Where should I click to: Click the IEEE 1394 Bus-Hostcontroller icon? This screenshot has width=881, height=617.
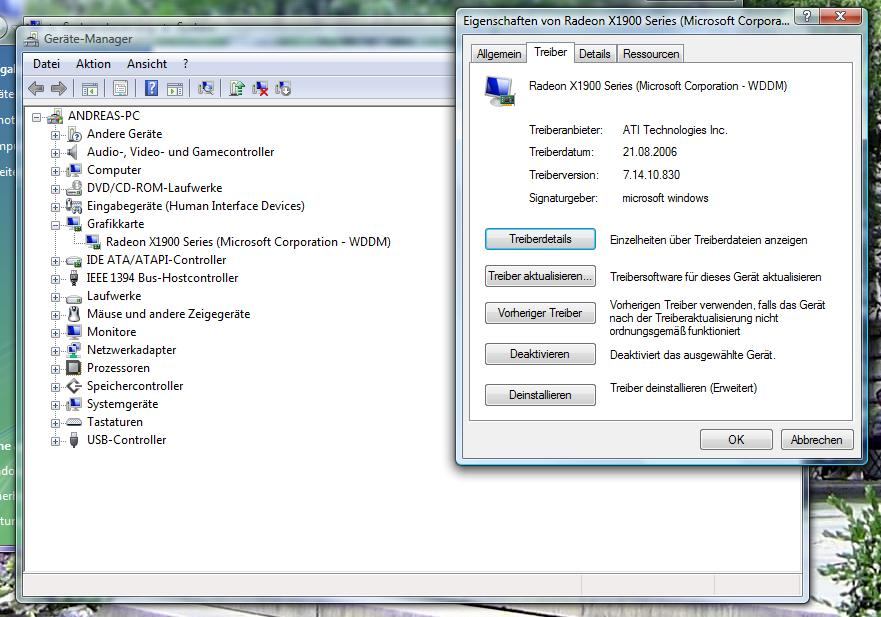tap(74, 278)
